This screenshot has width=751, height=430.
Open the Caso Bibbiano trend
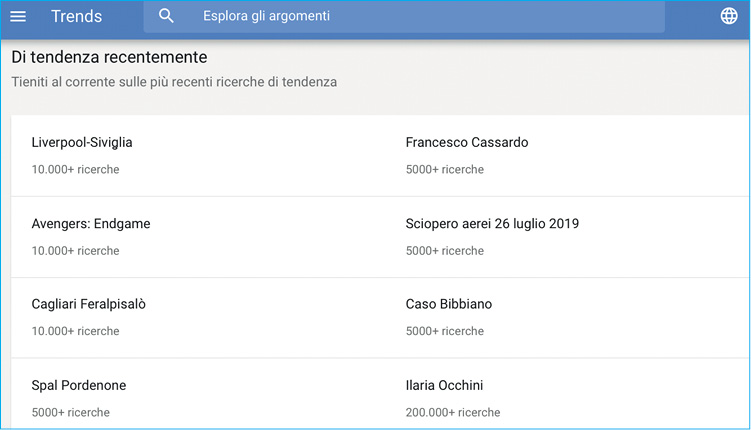coord(449,304)
